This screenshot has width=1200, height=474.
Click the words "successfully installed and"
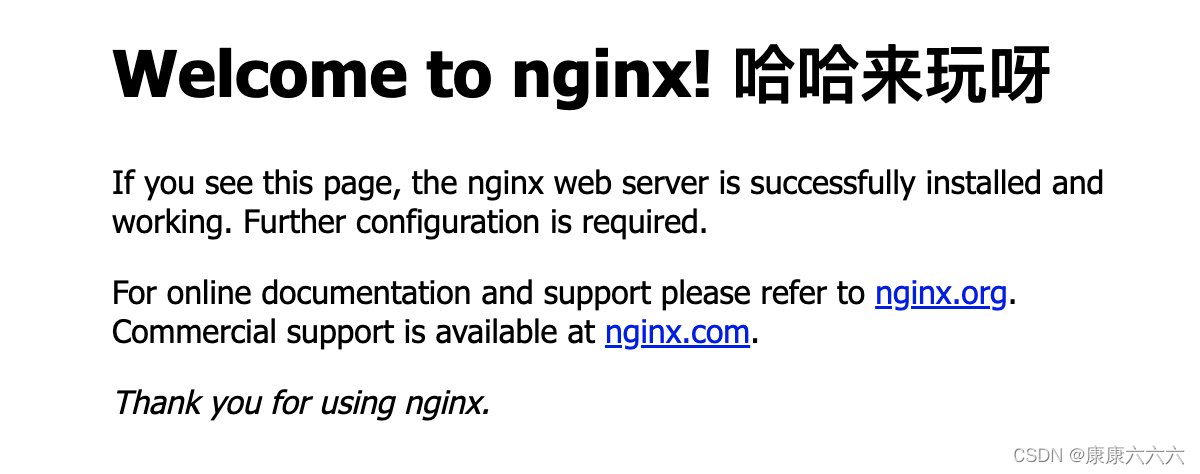tap(927, 184)
